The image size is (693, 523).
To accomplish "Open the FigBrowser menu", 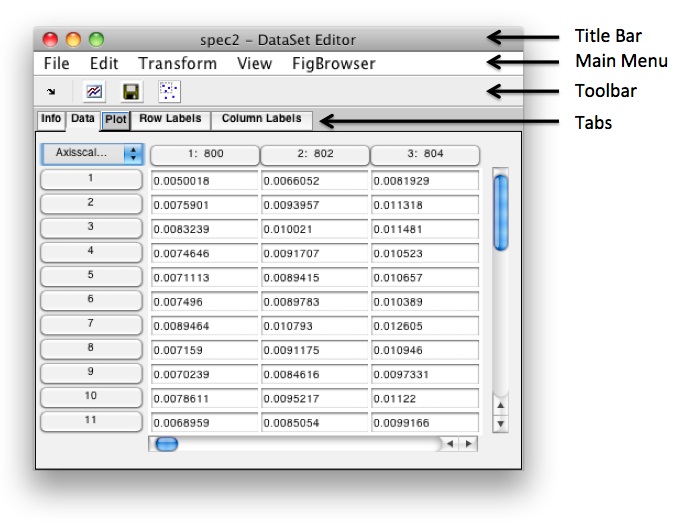I will (x=333, y=64).
